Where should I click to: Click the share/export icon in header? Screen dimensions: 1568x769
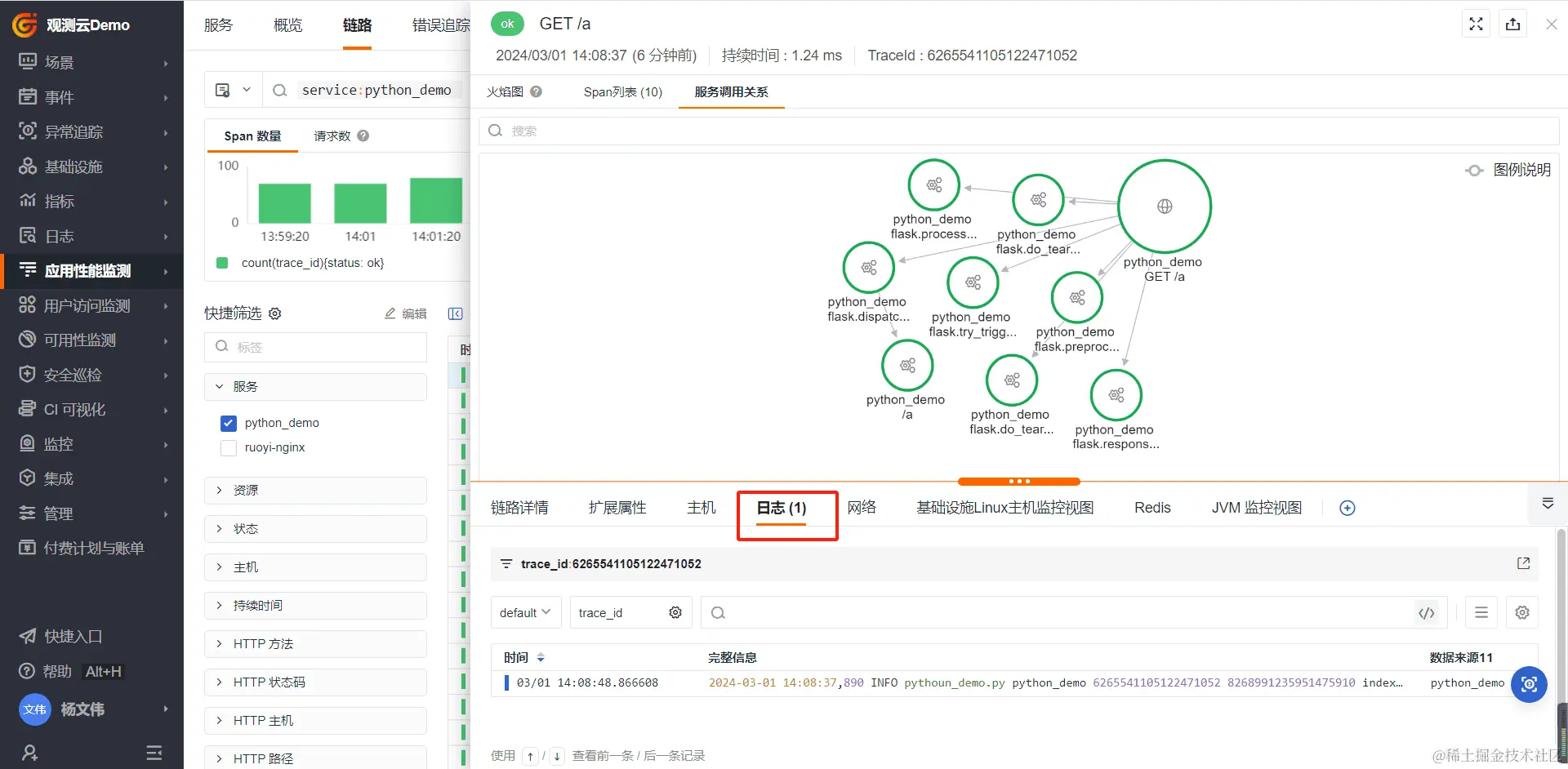click(1513, 24)
